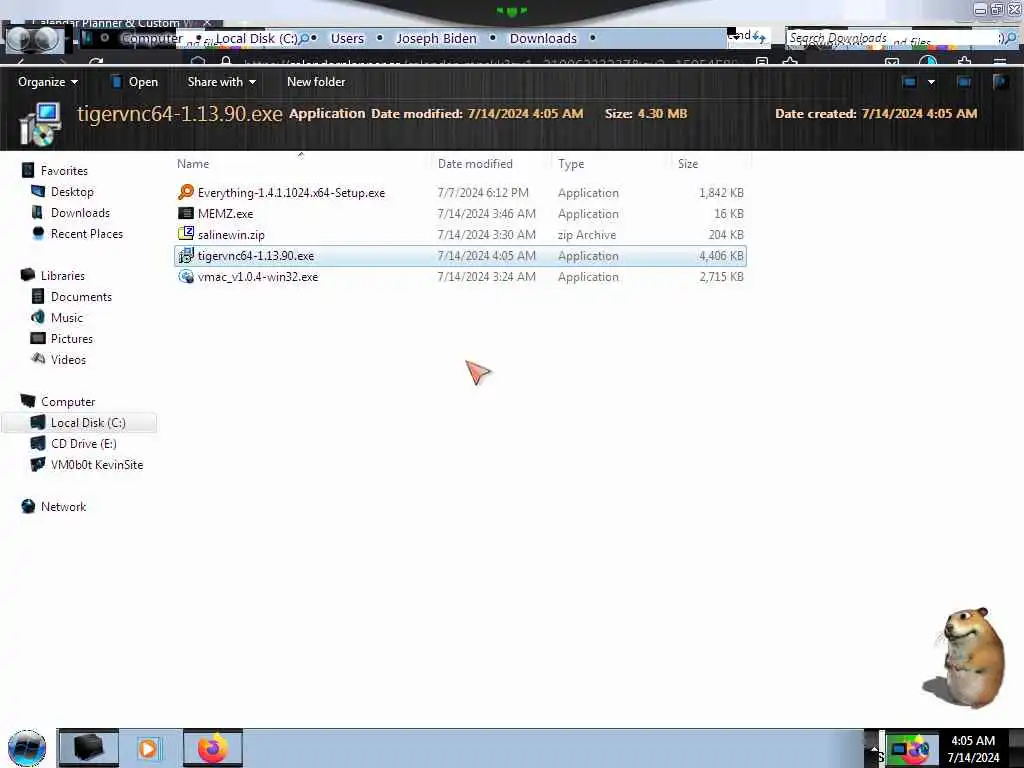The height and width of the screenshot is (768, 1024).
Task: Click the Open button in toolbar
Action: 135,82
